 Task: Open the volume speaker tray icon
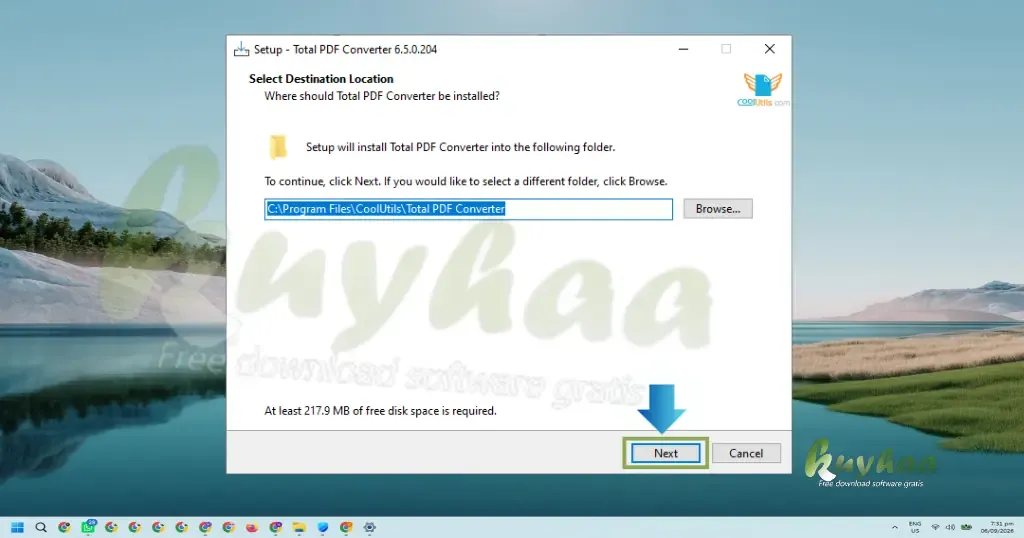(950, 528)
